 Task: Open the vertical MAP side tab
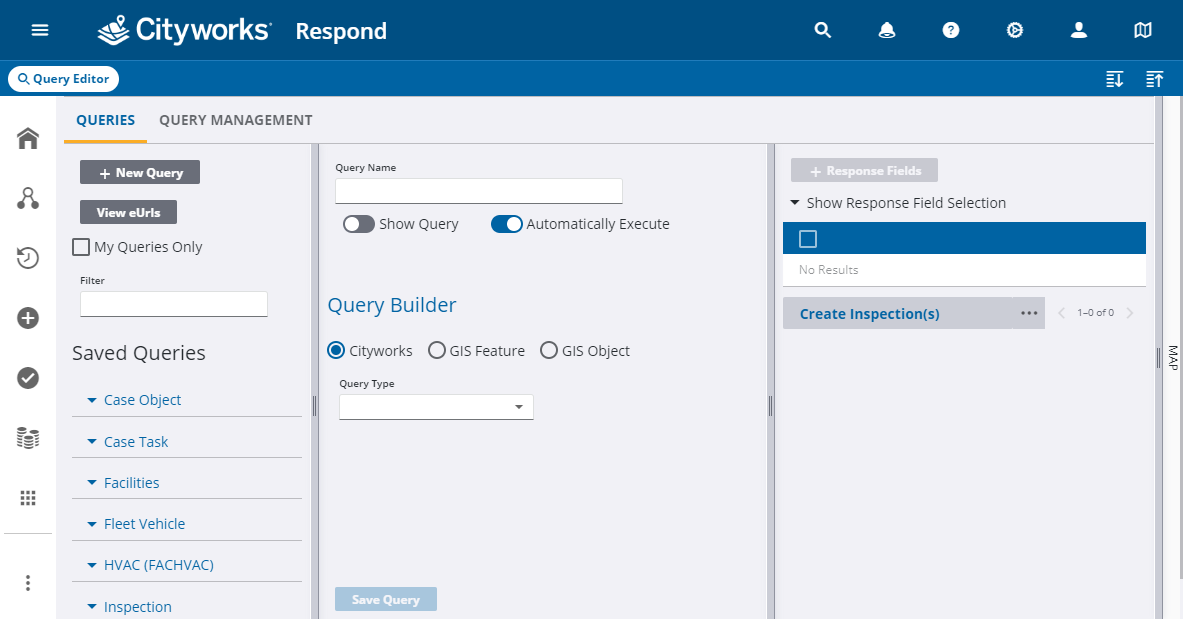[x=1173, y=357]
